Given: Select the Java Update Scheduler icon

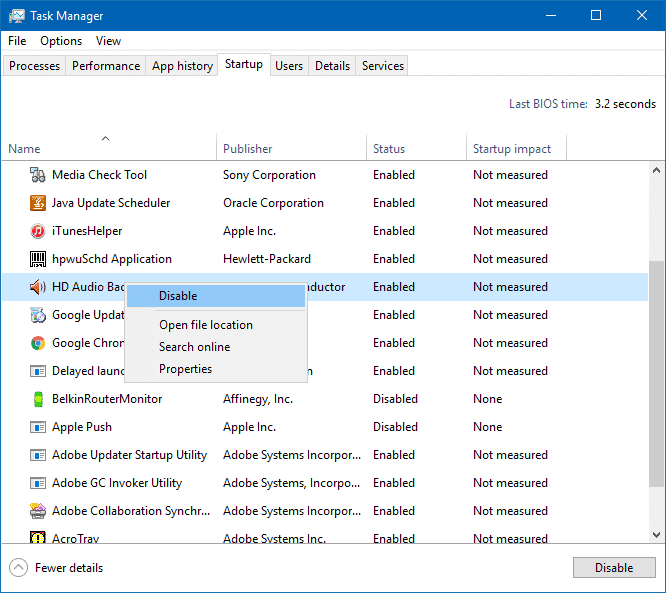Looking at the screenshot, I should click(x=38, y=203).
